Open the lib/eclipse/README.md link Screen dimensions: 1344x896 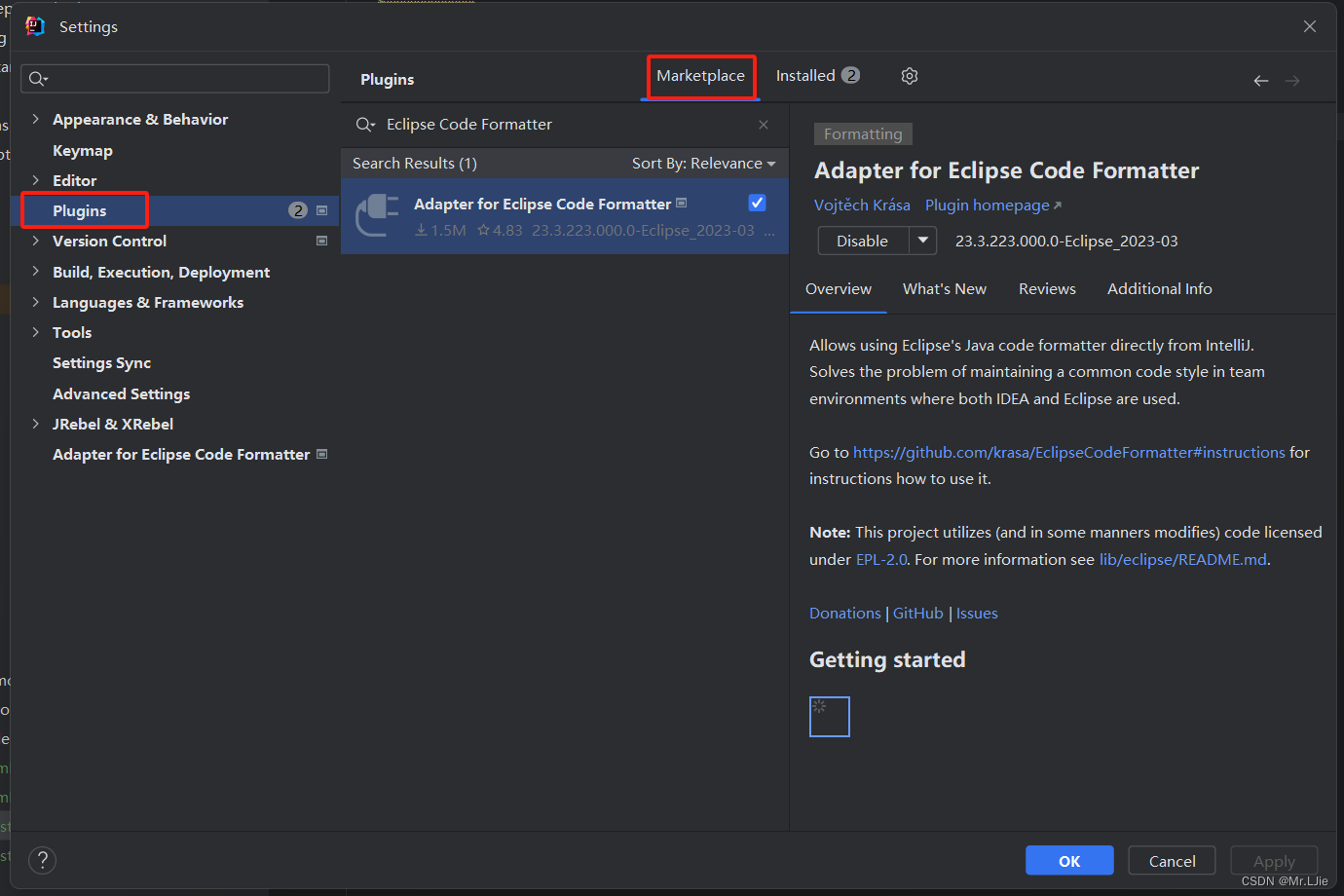coord(1182,560)
